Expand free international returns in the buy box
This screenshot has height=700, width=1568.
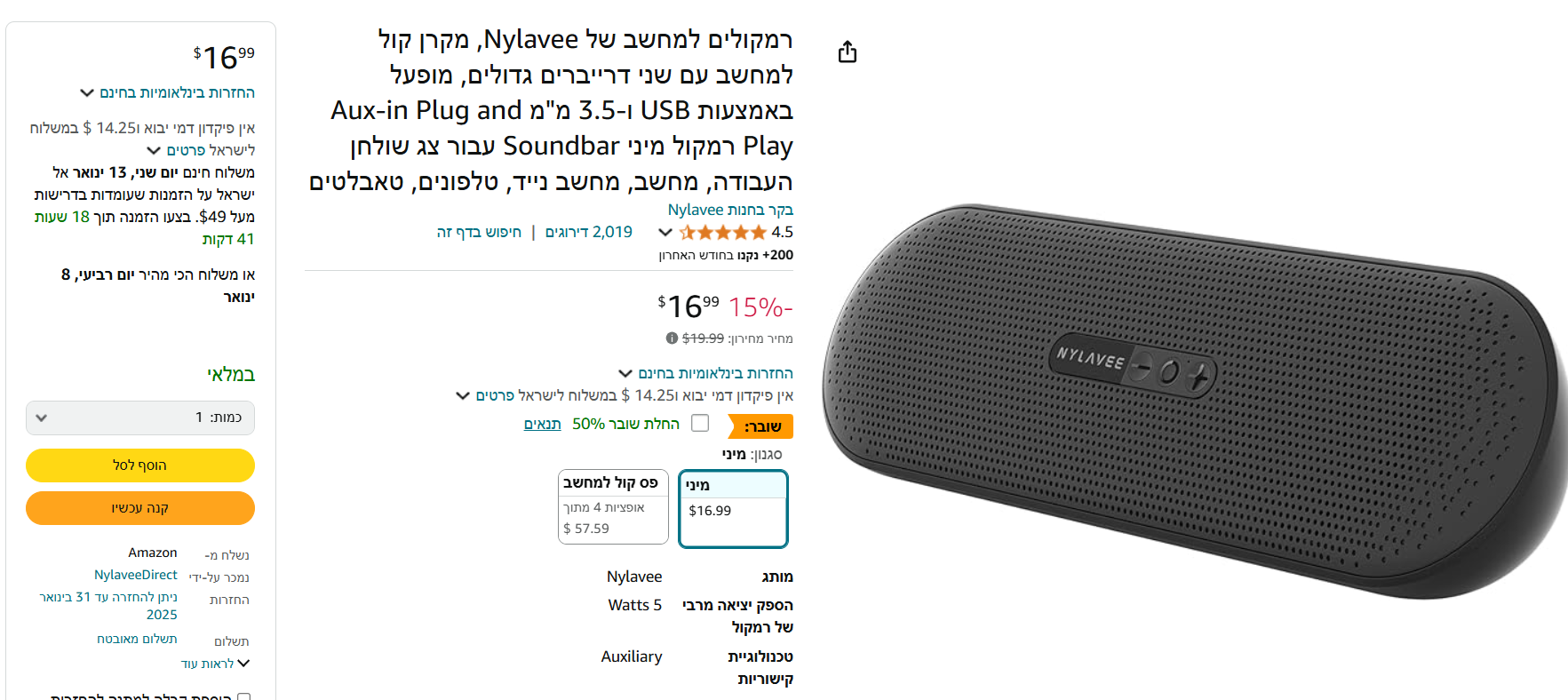(87, 92)
